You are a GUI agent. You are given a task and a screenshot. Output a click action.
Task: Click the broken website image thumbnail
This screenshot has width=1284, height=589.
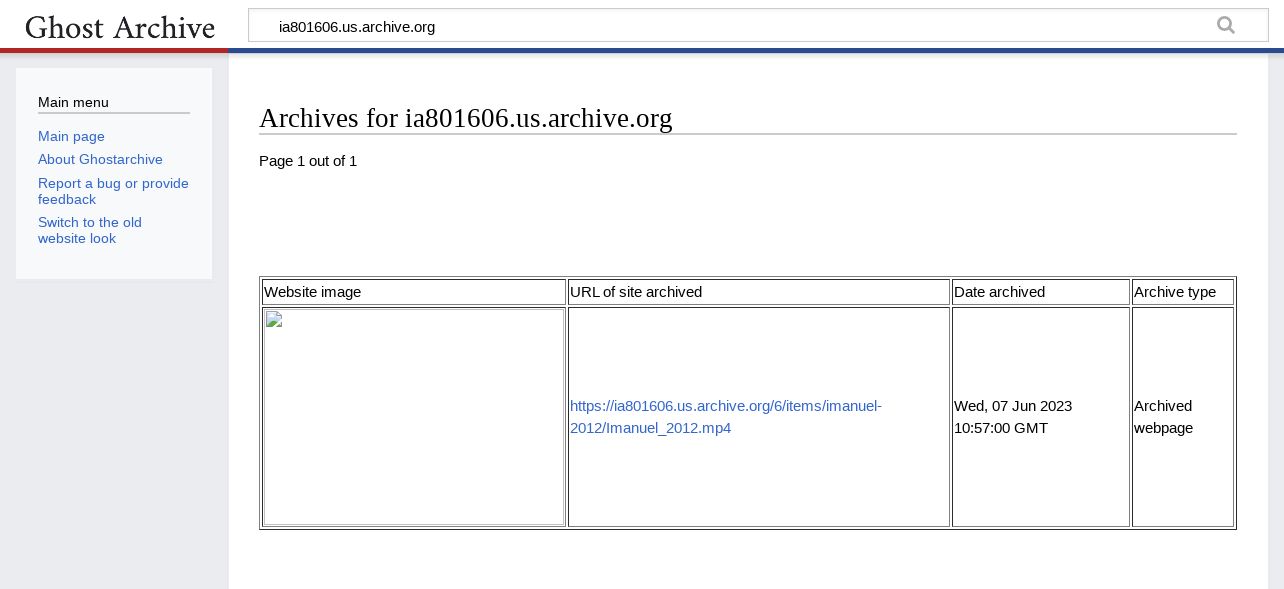click(414, 417)
